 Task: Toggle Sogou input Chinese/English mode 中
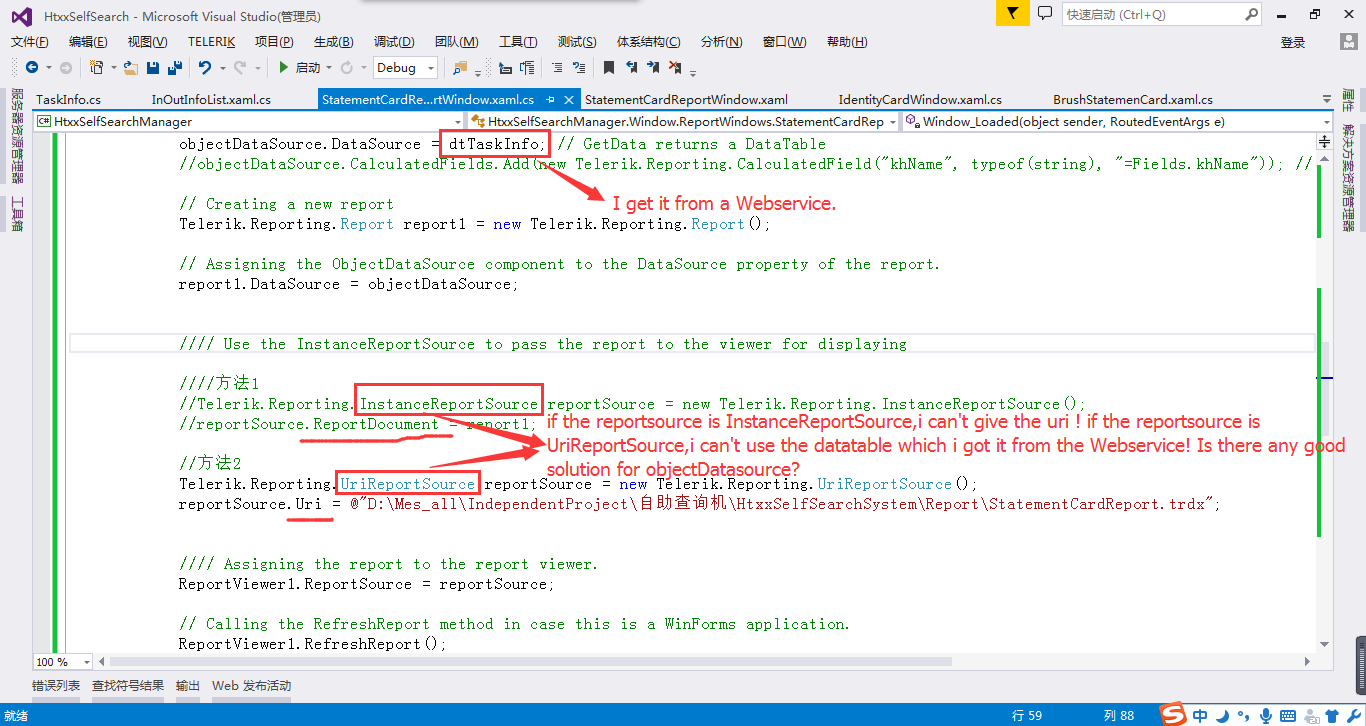pyautogui.click(x=1200, y=715)
